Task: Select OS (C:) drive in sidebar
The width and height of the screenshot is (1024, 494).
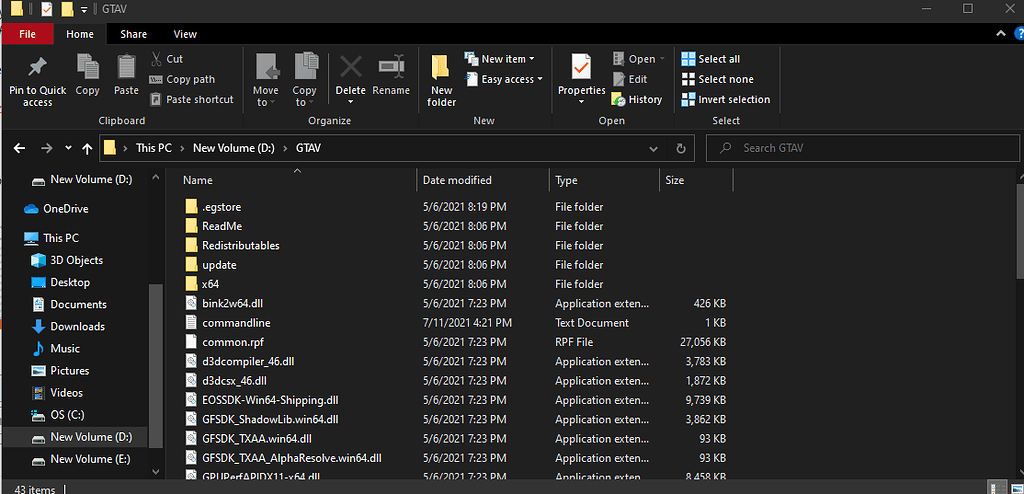Action: point(59,415)
